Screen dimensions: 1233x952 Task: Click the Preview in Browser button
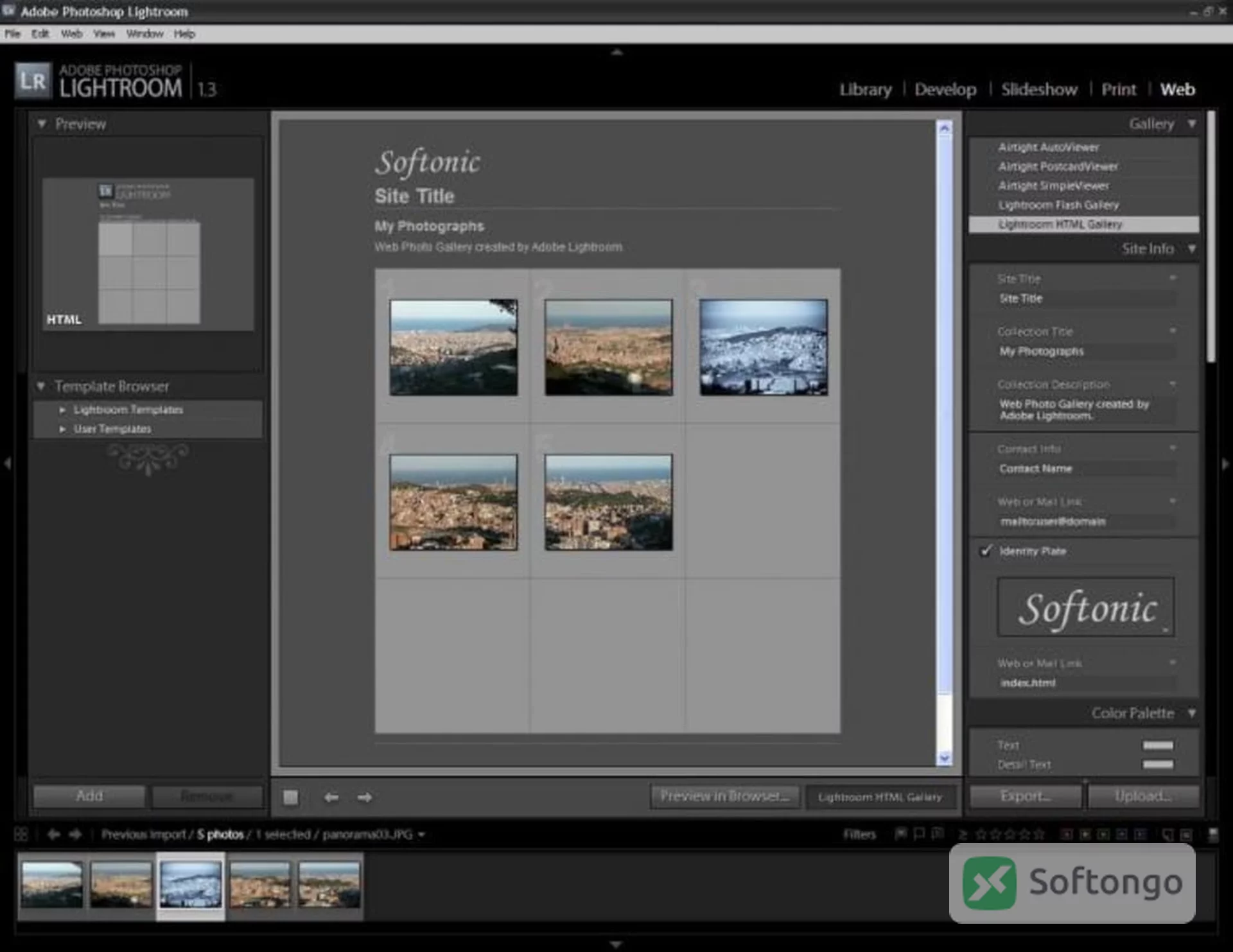tap(724, 796)
